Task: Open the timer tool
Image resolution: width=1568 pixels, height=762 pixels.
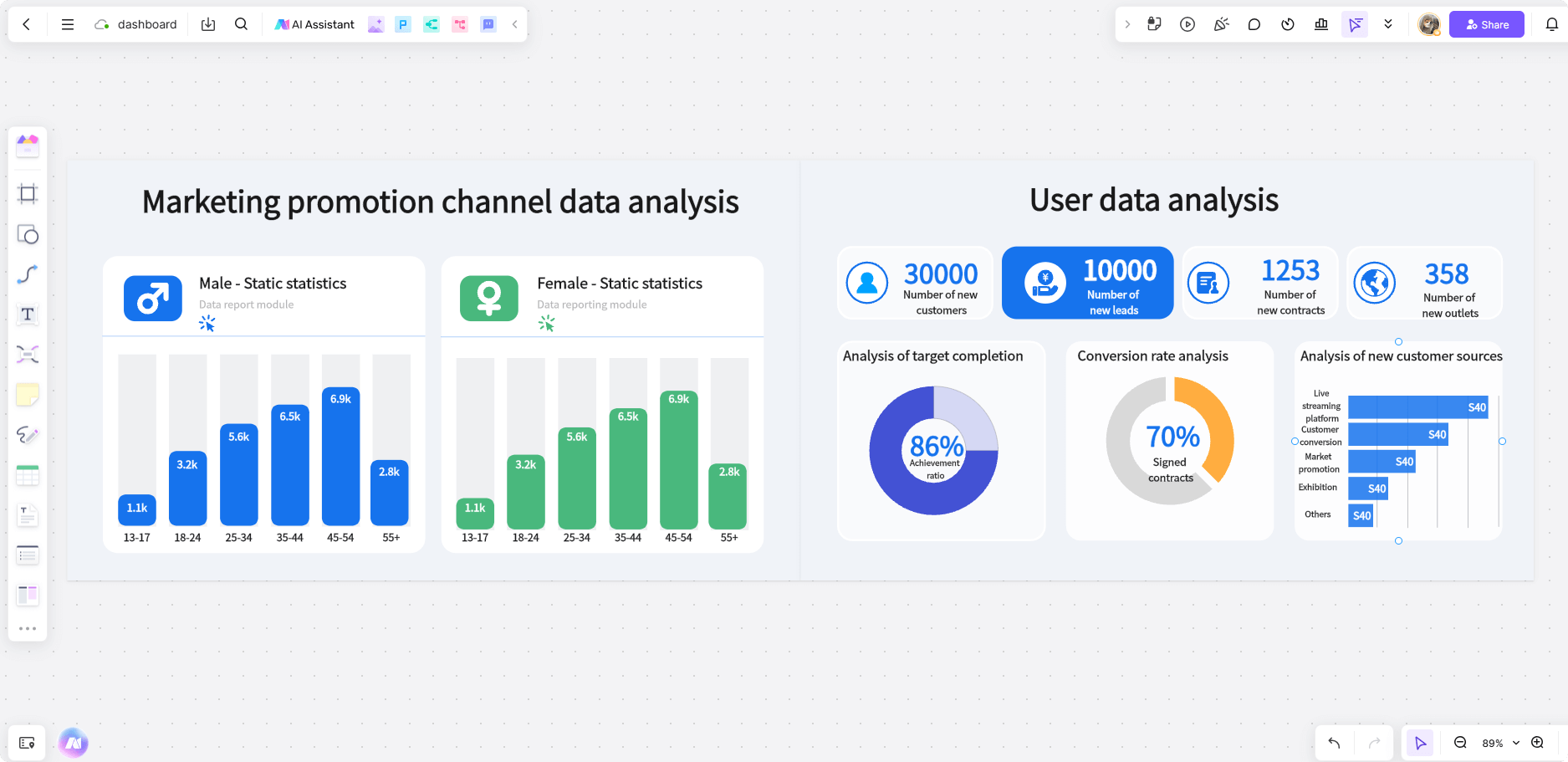Action: click(x=1288, y=24)
